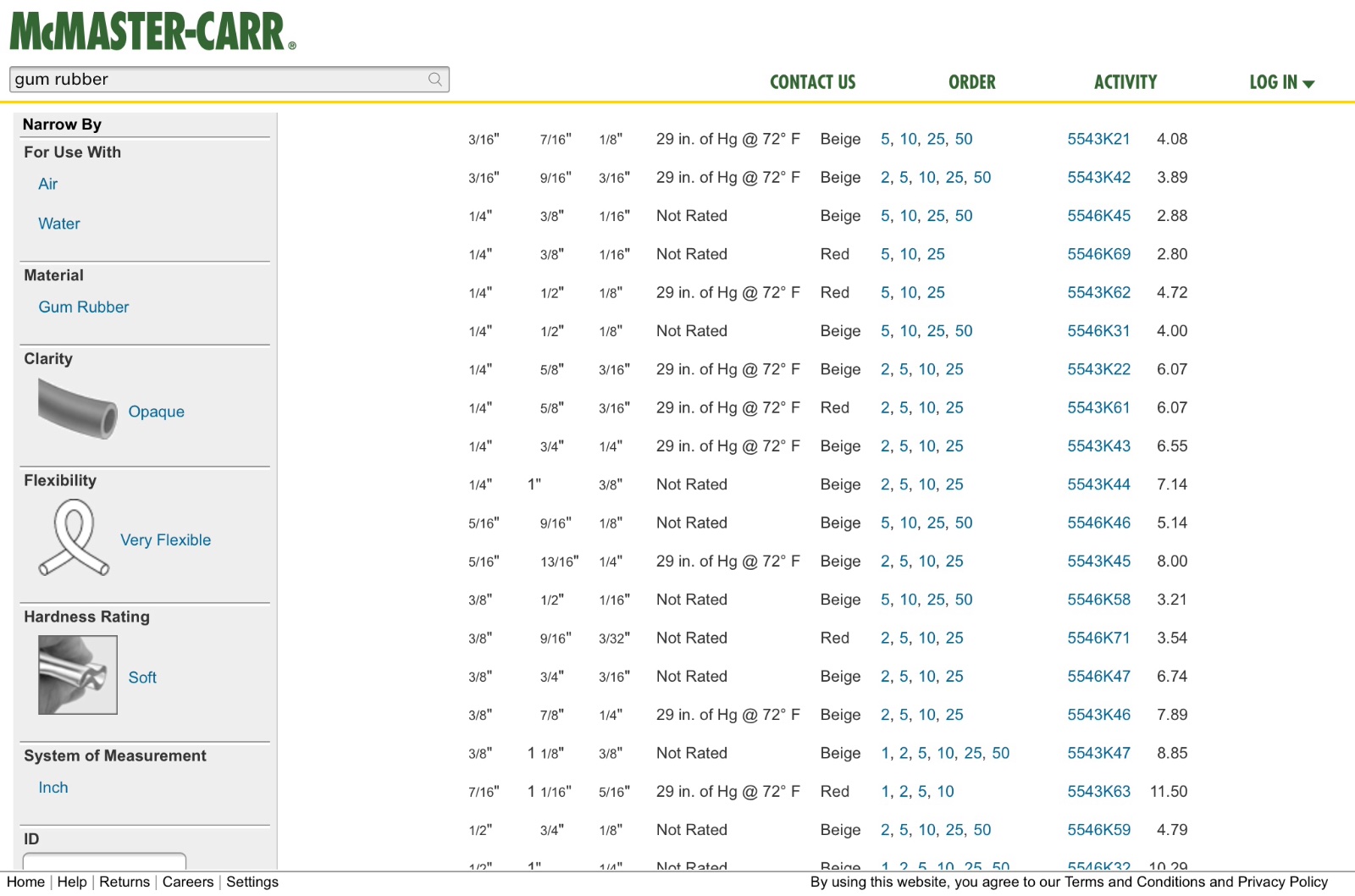This screenshot has width=1355, height=896.
Task: Open Settings in the footer
Action: tap(252, 882)
